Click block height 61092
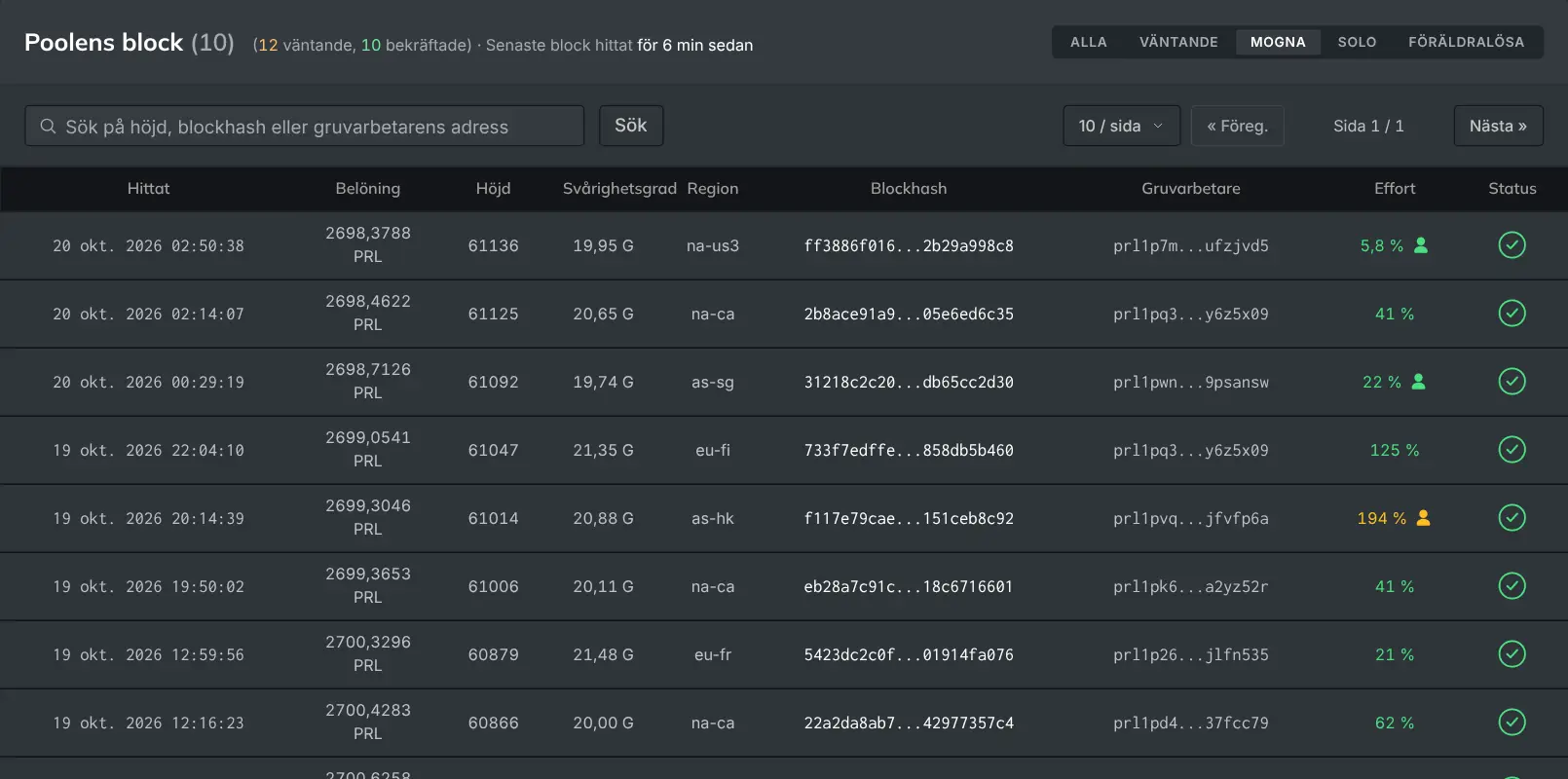This screenshot has height=779, width=1568. [x=493, y=382]
